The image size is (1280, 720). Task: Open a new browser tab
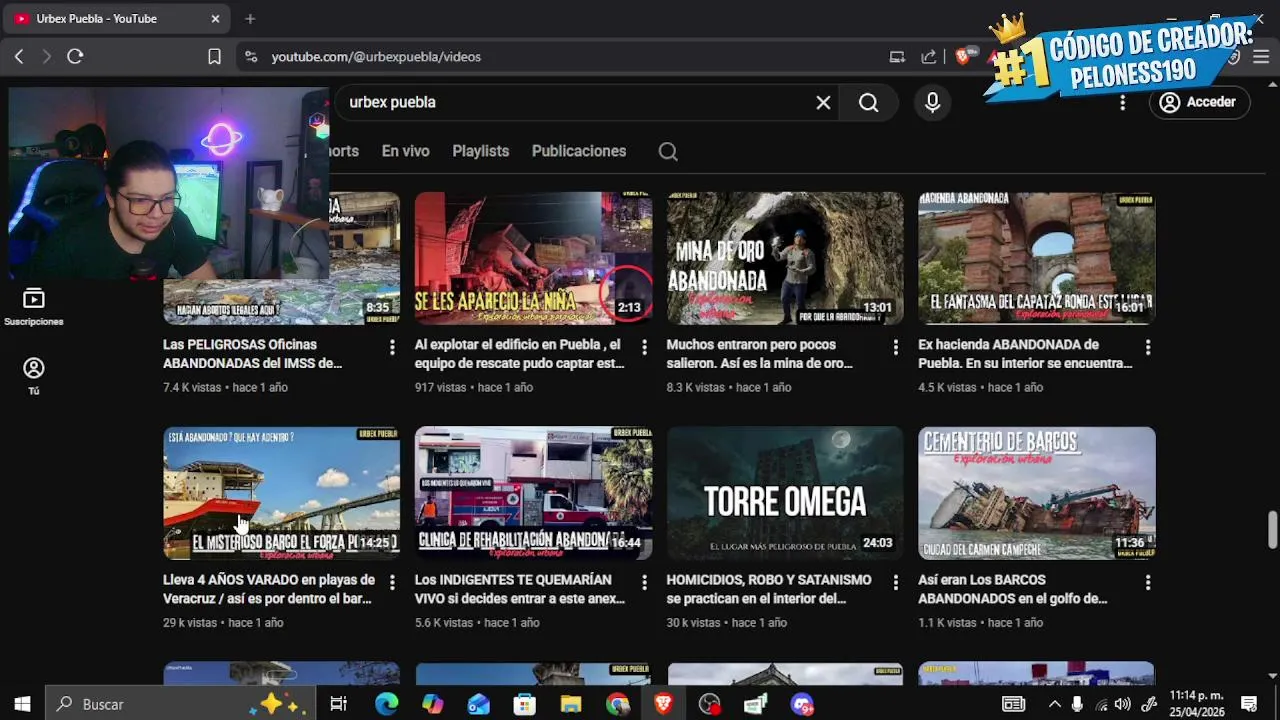[250, 18]
